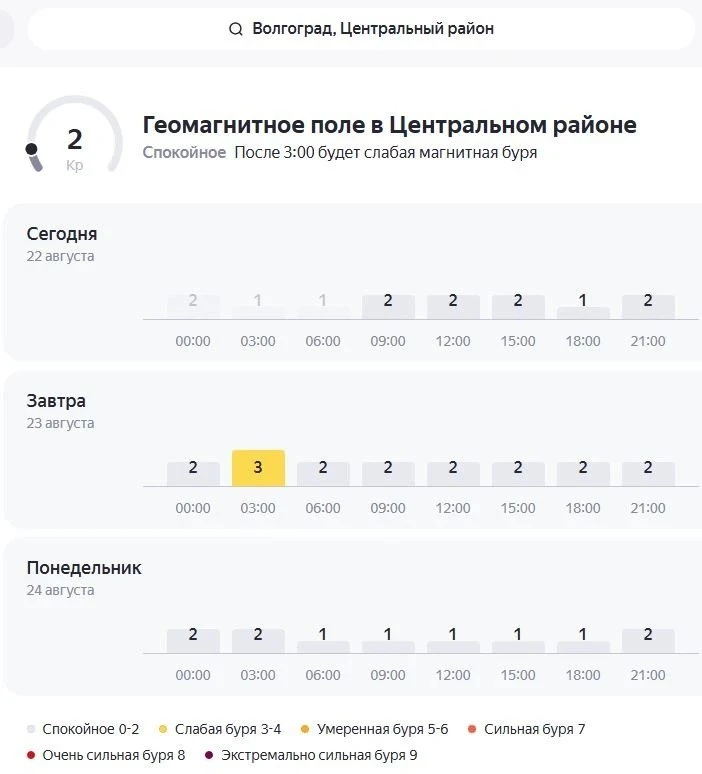The image size is (702, 774).
Task: Click the orange Умеренная буря 5-6 legend dot
Action: tap(305, 729)
